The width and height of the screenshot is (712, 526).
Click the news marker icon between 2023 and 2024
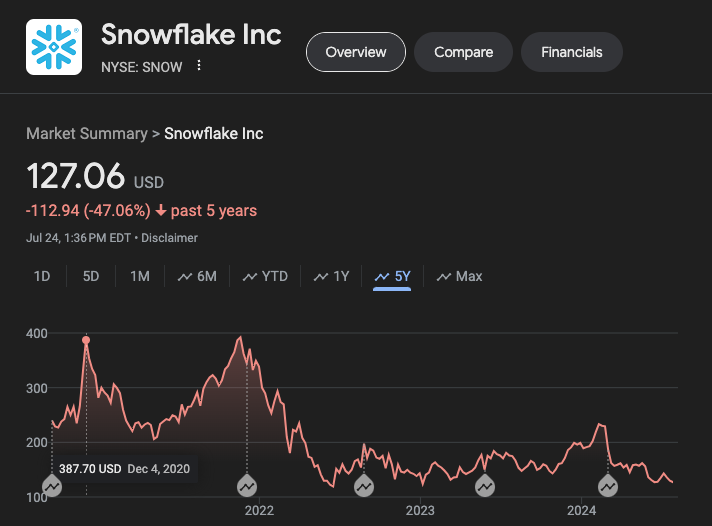coord(484,487)
